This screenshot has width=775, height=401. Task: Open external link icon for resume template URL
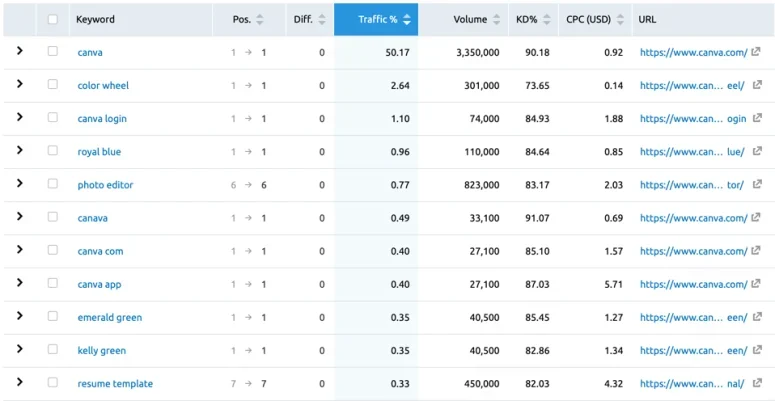click(x=757, y=383)
